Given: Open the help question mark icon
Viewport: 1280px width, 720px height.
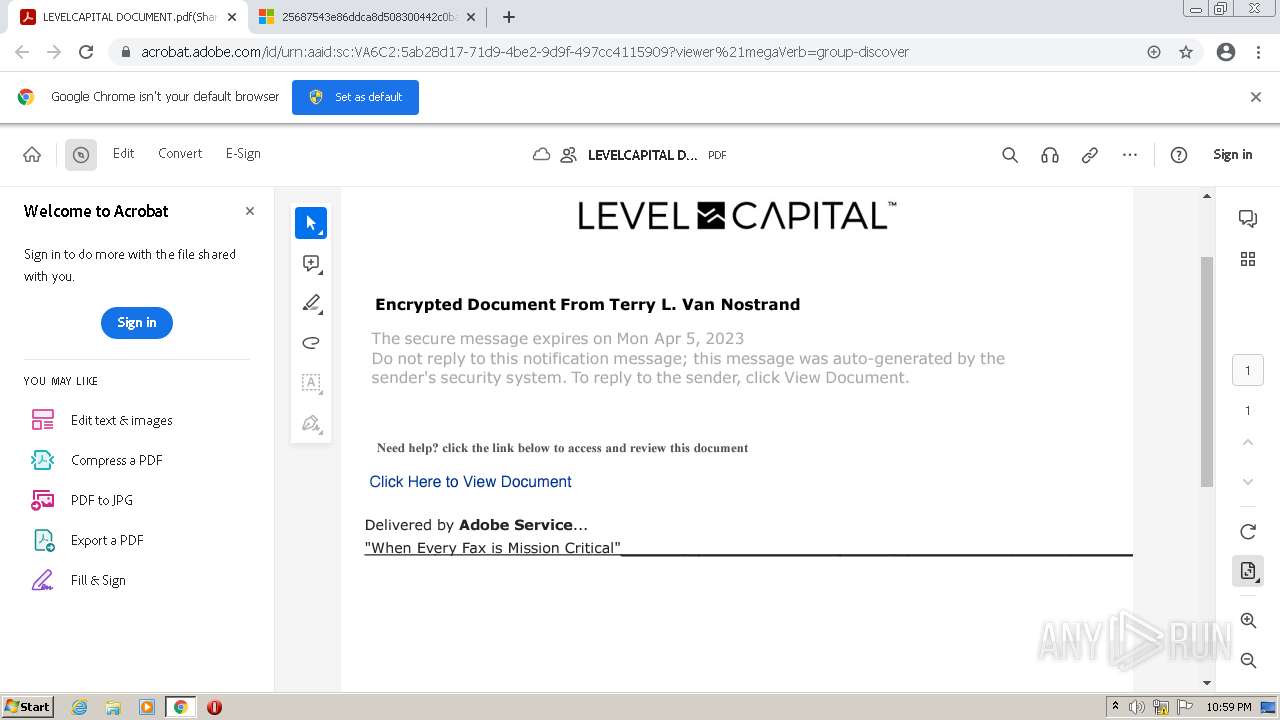Looking at the screenshot, I should pyautogui.click(x=1179, y=155).
